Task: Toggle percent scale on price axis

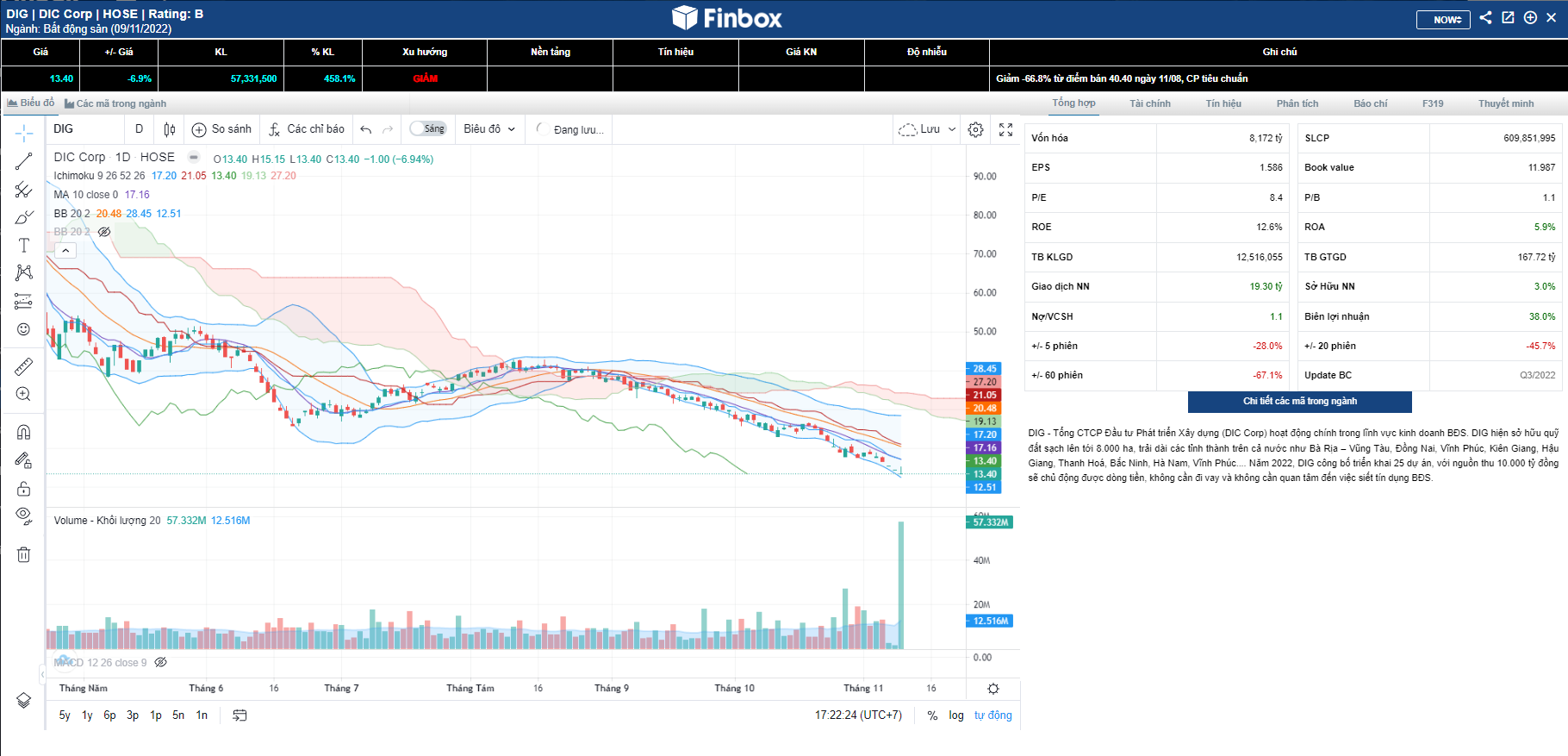Action: coord(932,715)
